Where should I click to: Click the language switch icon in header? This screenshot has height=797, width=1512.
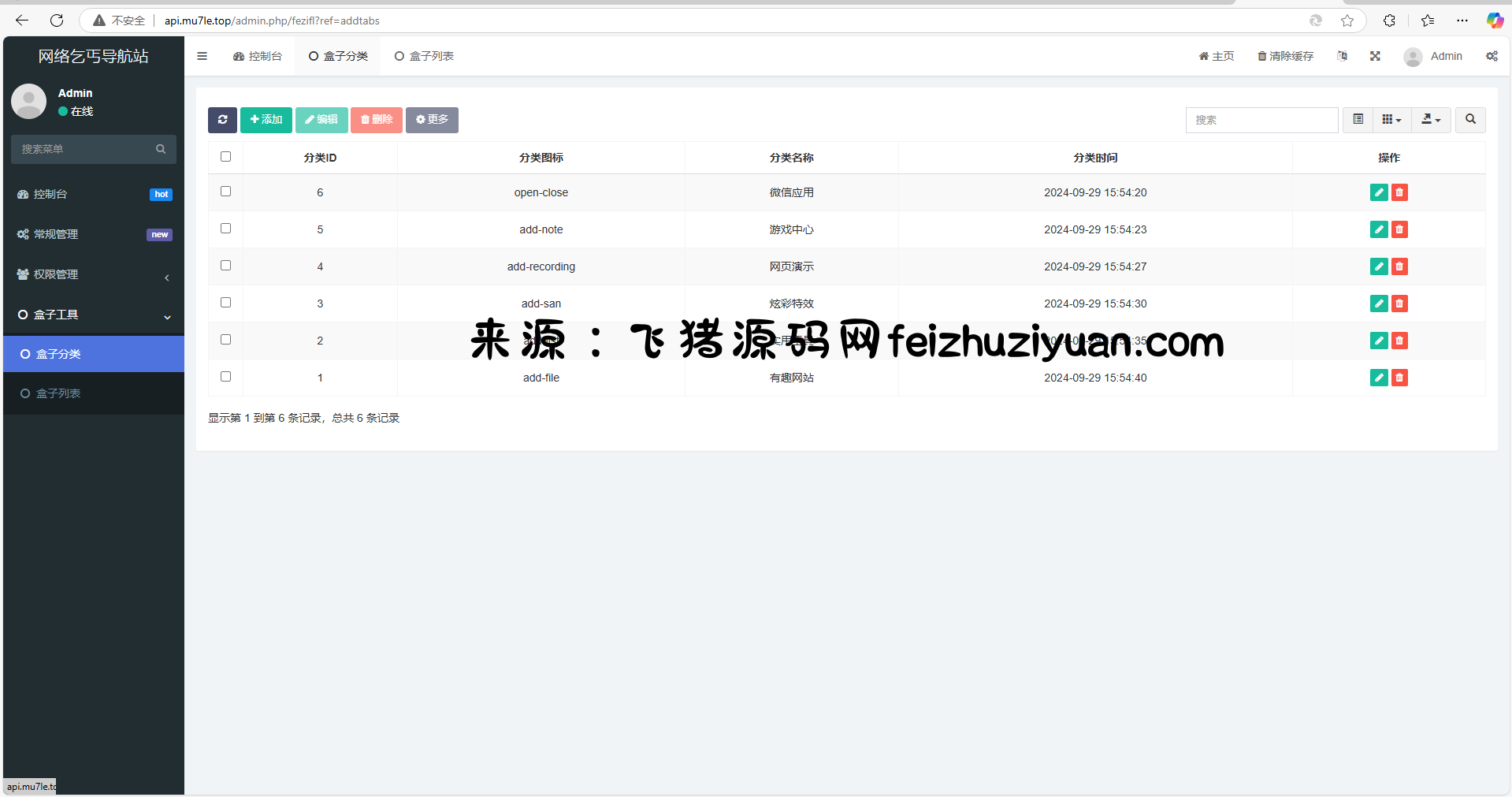[1342, 56]
